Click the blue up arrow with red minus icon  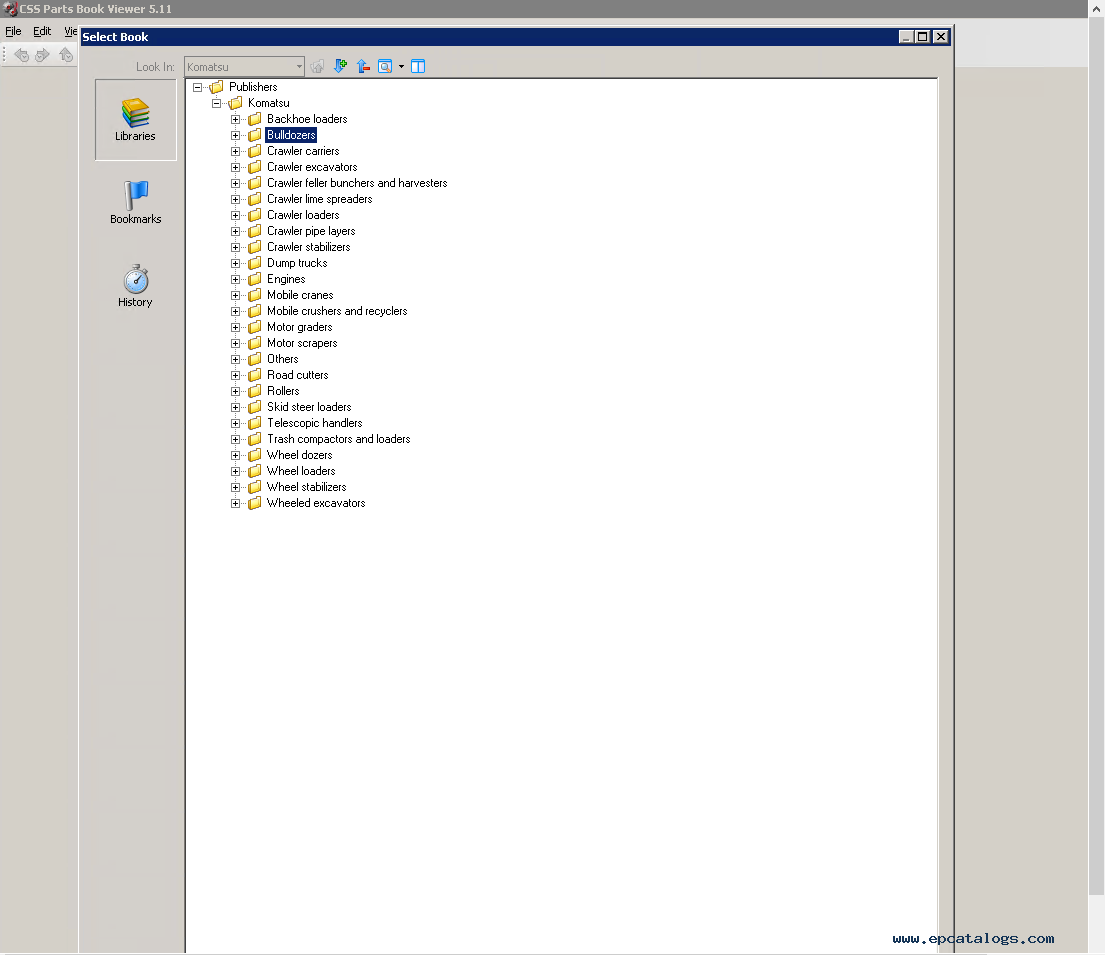(x=363, y=66)
